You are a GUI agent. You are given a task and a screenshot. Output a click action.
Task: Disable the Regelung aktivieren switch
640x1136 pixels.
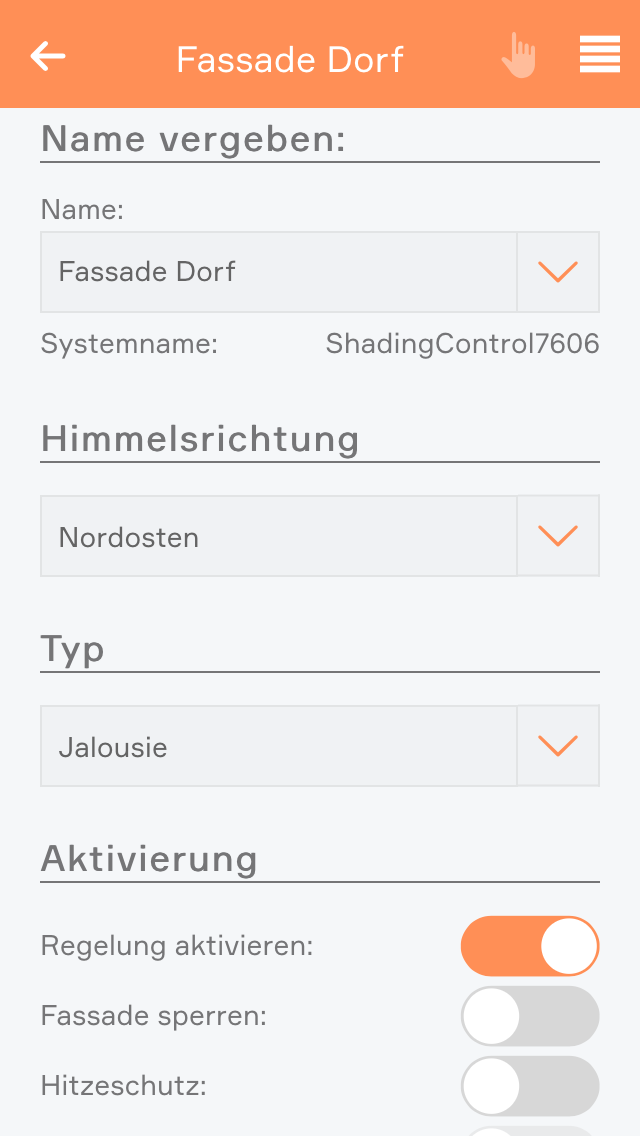tap(529, 946)
